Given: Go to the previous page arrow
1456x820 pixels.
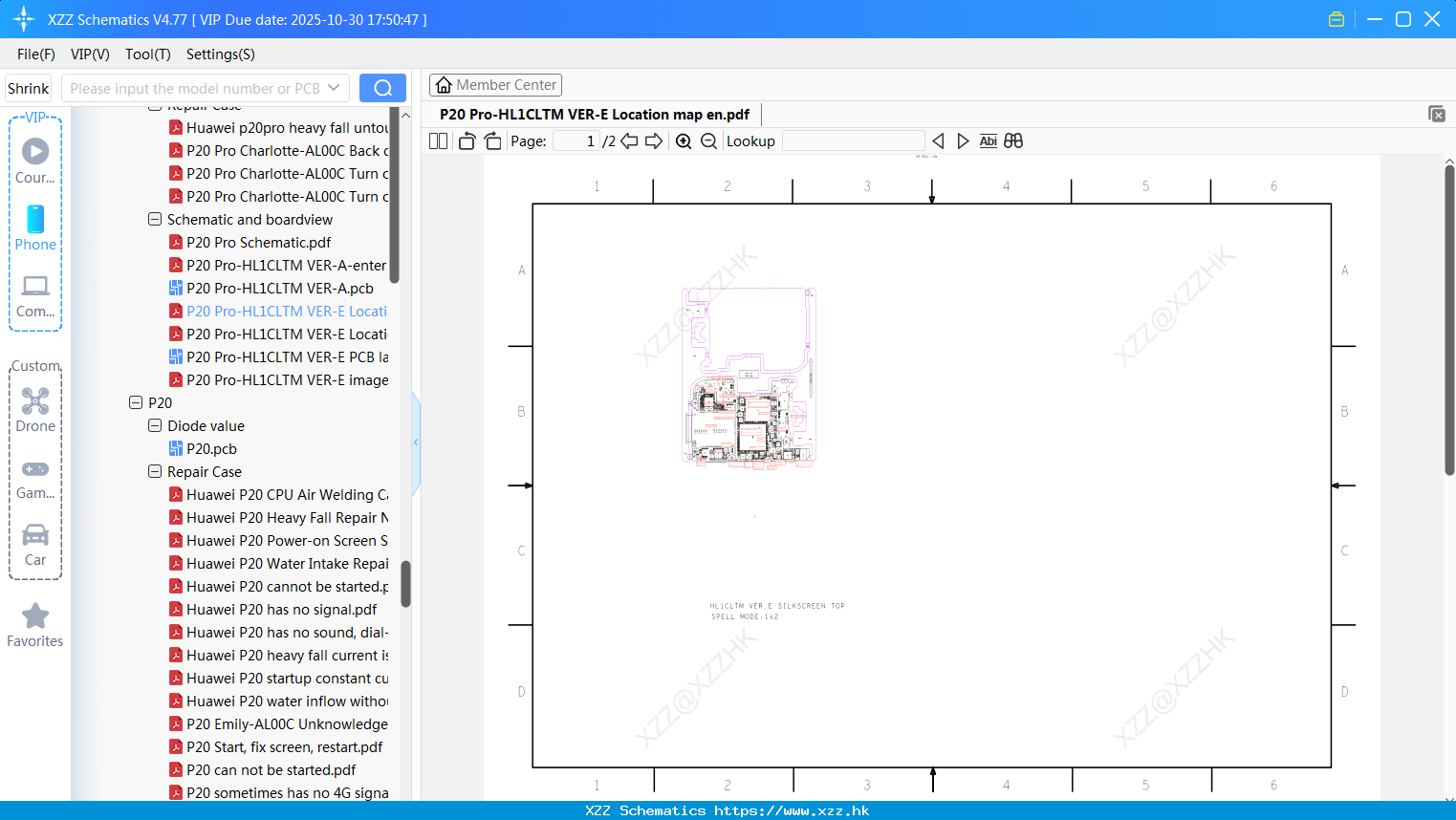Looking at the screenshot, I should coord(629,140).
